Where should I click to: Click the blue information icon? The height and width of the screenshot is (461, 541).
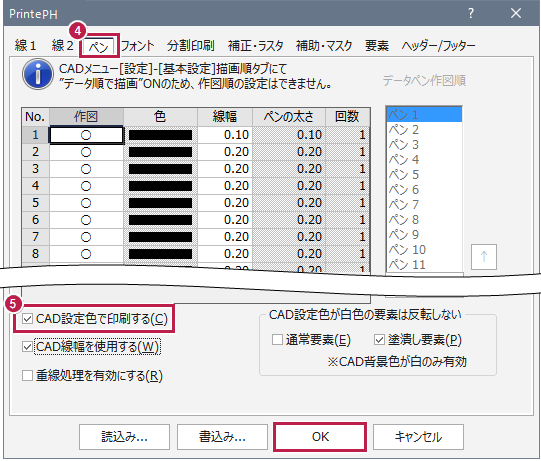coord(38,74)
